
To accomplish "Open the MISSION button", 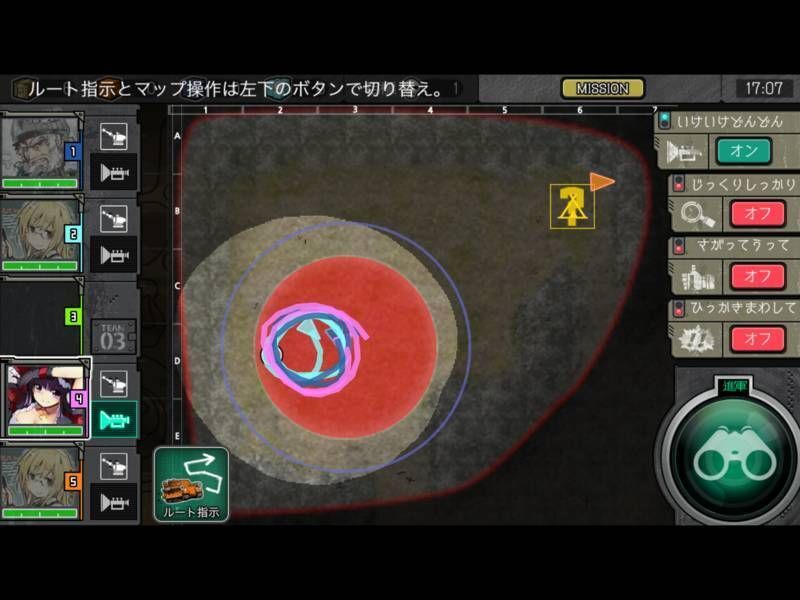I will [x=603, y=89].
